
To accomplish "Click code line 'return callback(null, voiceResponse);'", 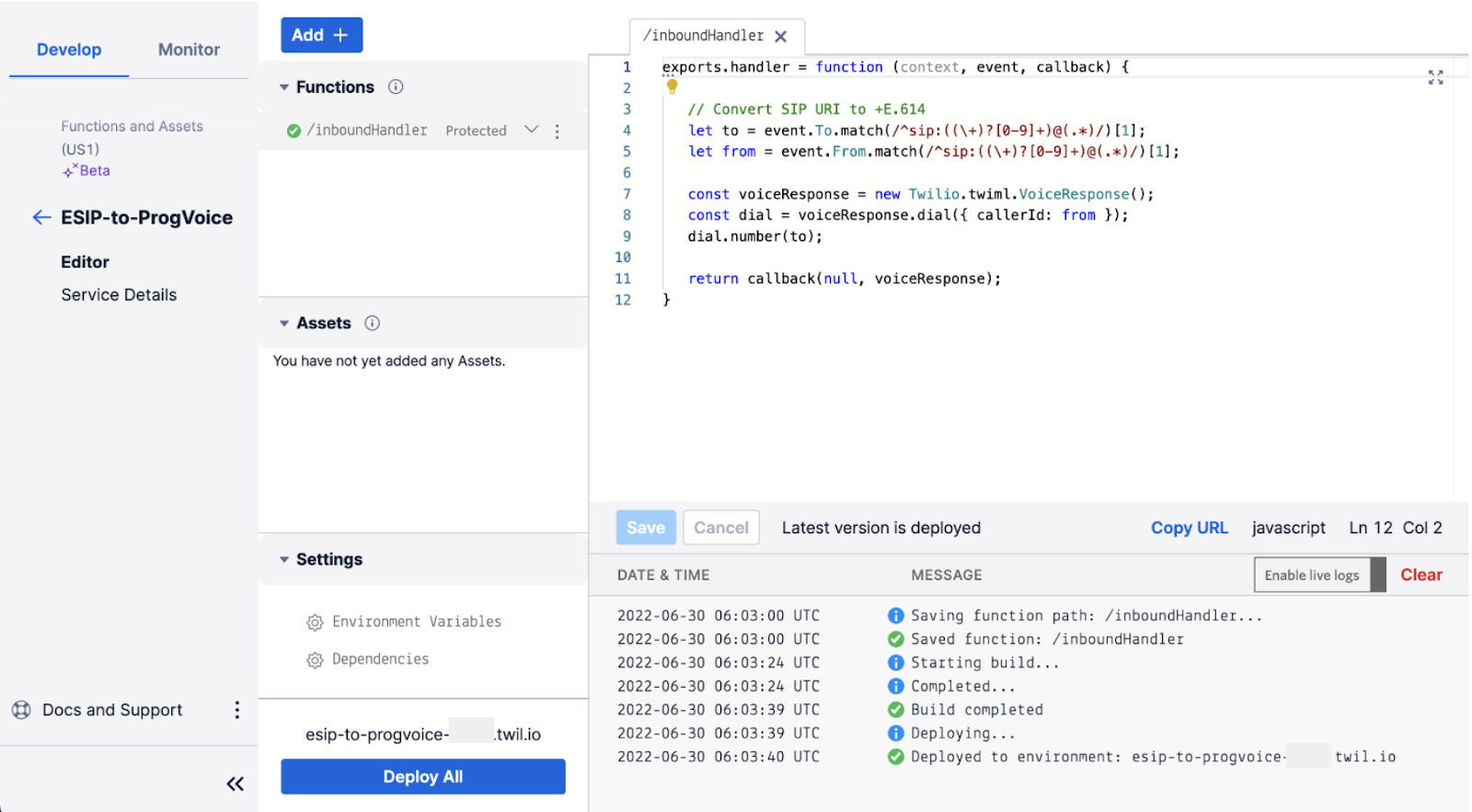I will click(x=844, y=279).
